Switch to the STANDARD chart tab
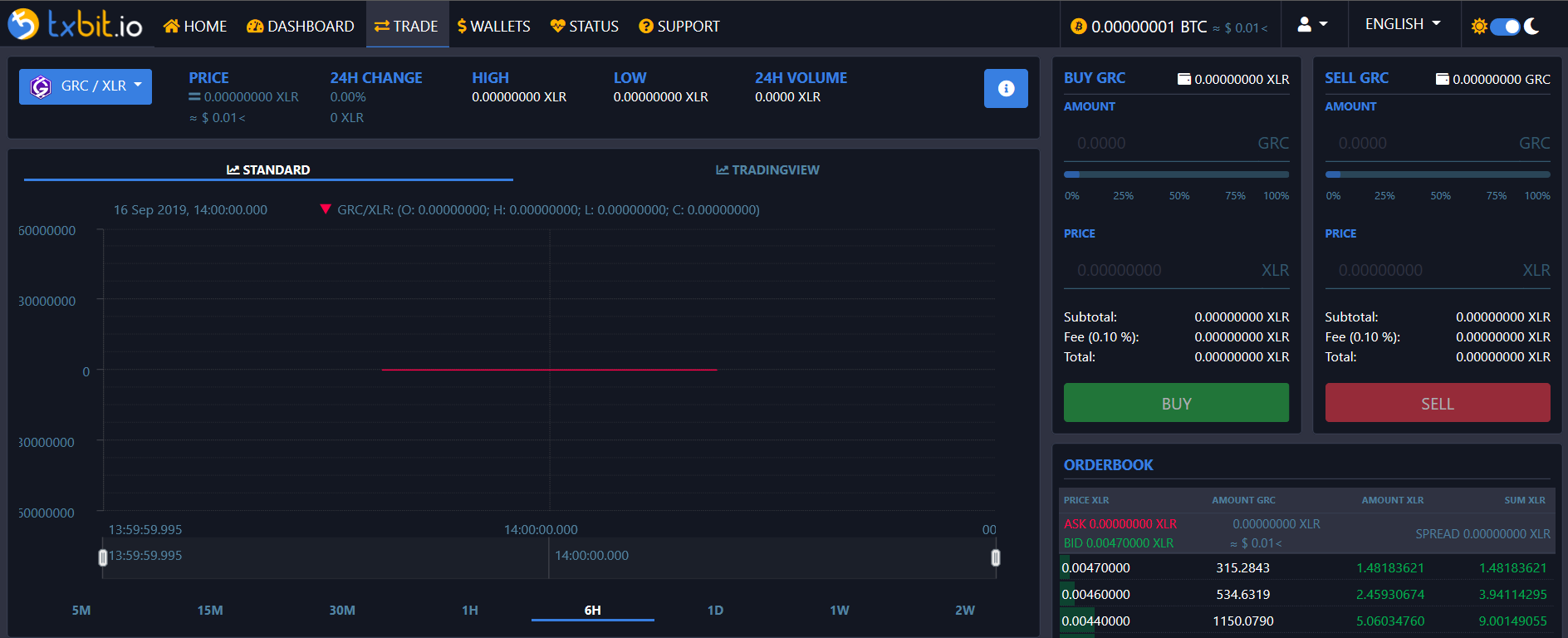 (x=268, y=169)
